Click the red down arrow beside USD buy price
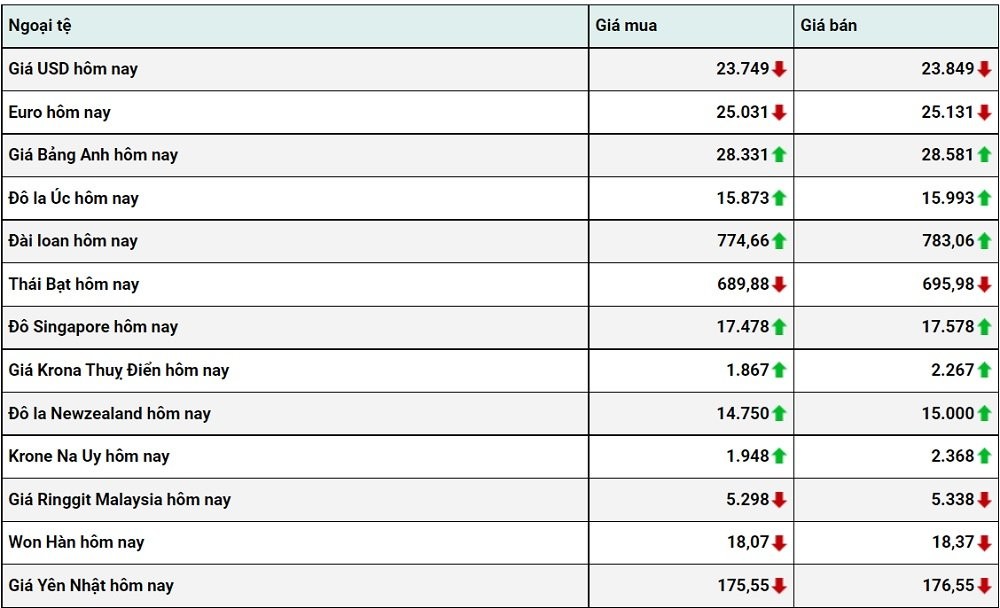Viewport: 1000px width, 608px height. tap(779, 69)
